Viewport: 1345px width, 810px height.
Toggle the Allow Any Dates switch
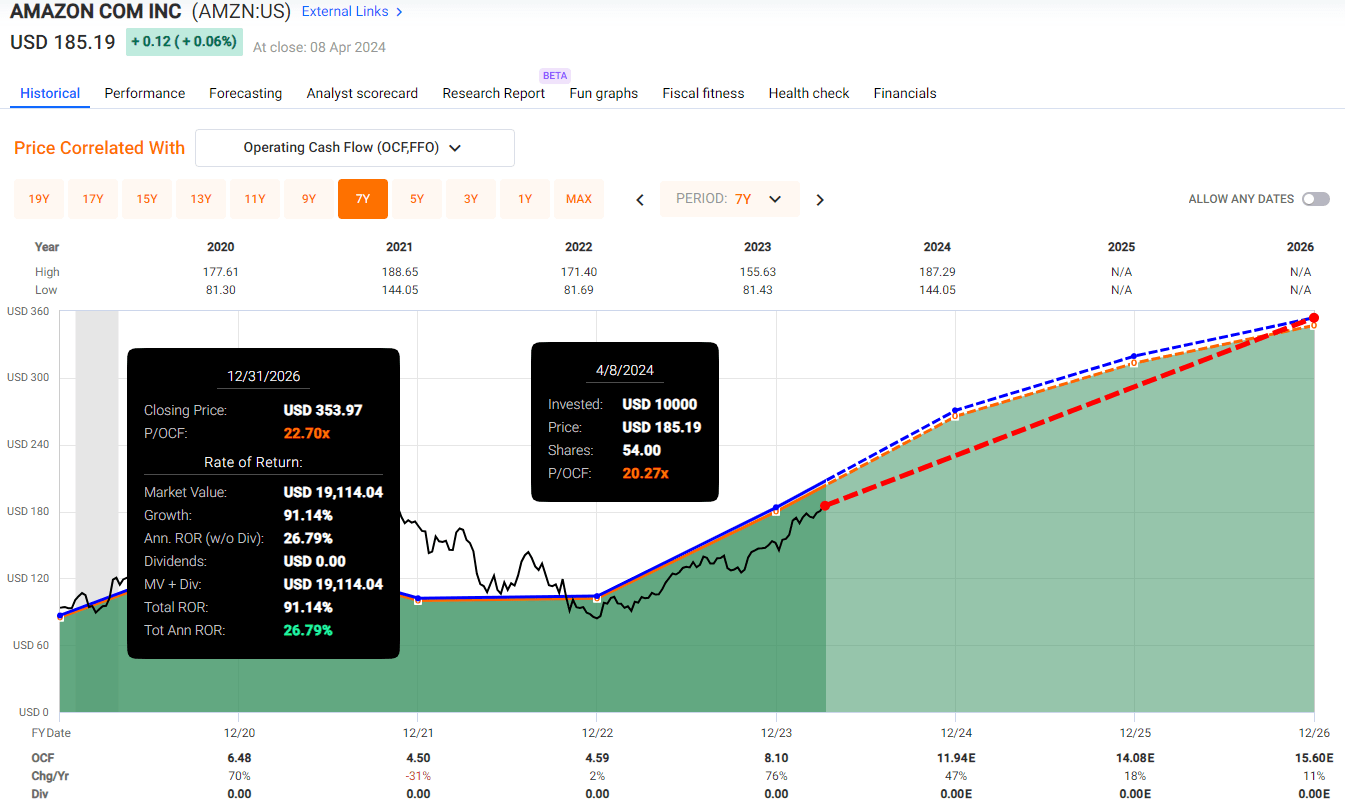(1316, 199)
